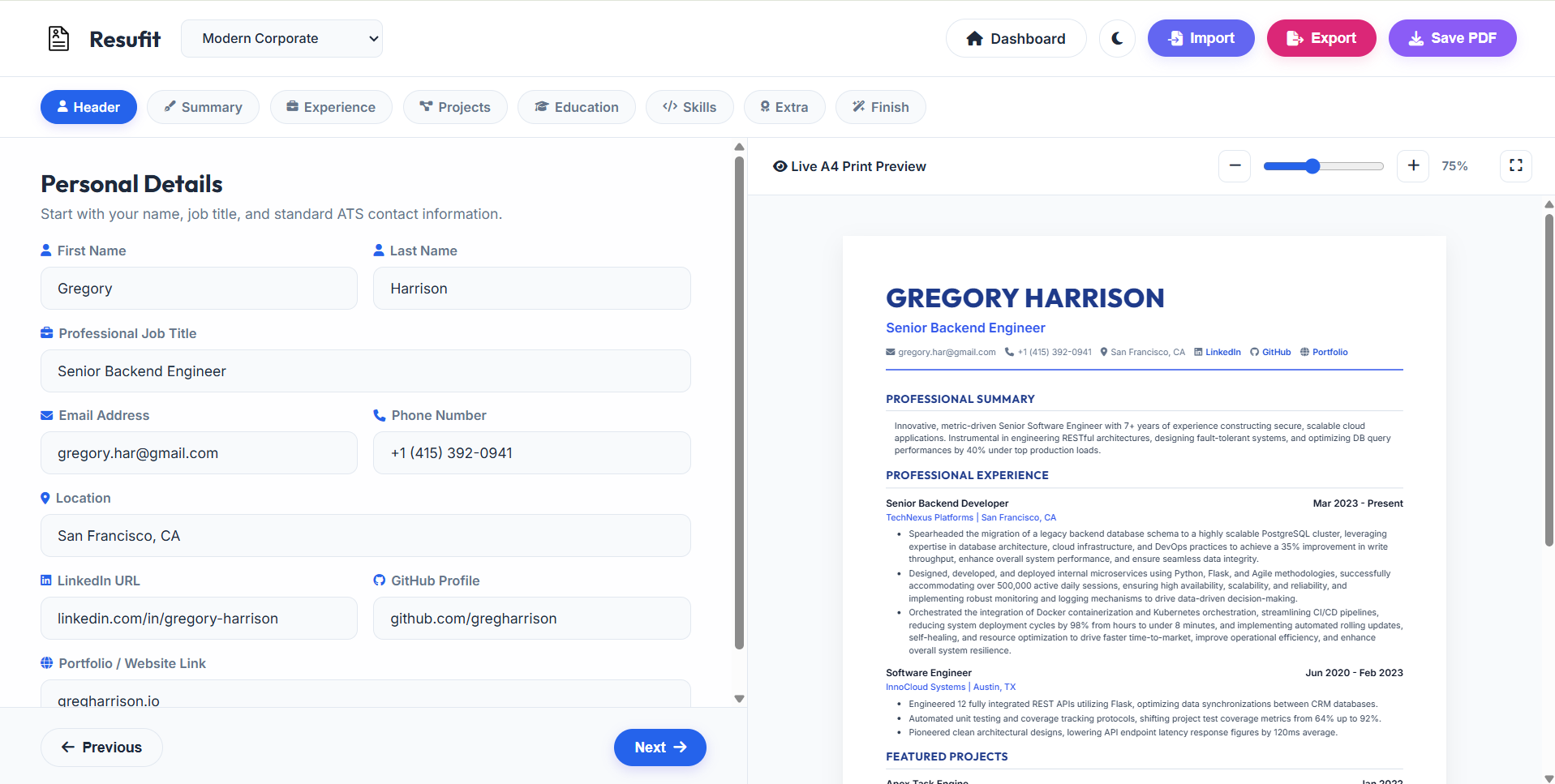Click the globe icon beside Portfolio label
The height and width of the screenshot is (784, 1555).
47,663
